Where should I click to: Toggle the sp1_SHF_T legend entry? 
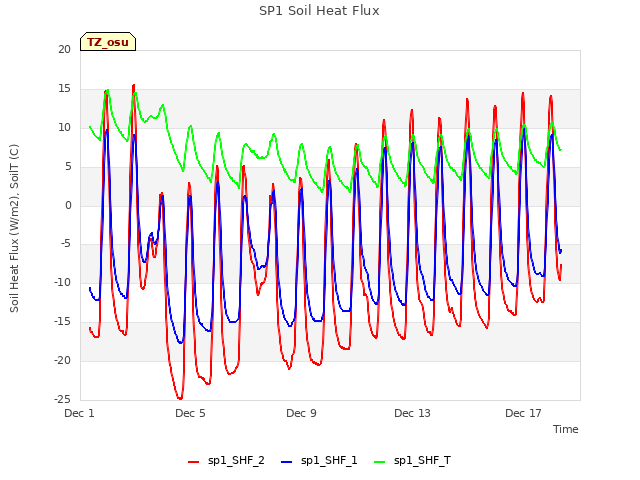click(413, 461)
